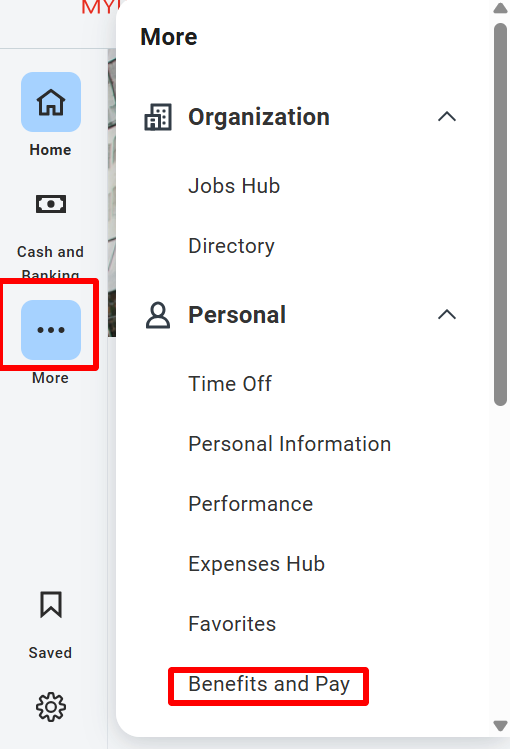Screen dimensions: 510x749
Task: Click the scrollbar down arrow
Action: pos(500,726)
